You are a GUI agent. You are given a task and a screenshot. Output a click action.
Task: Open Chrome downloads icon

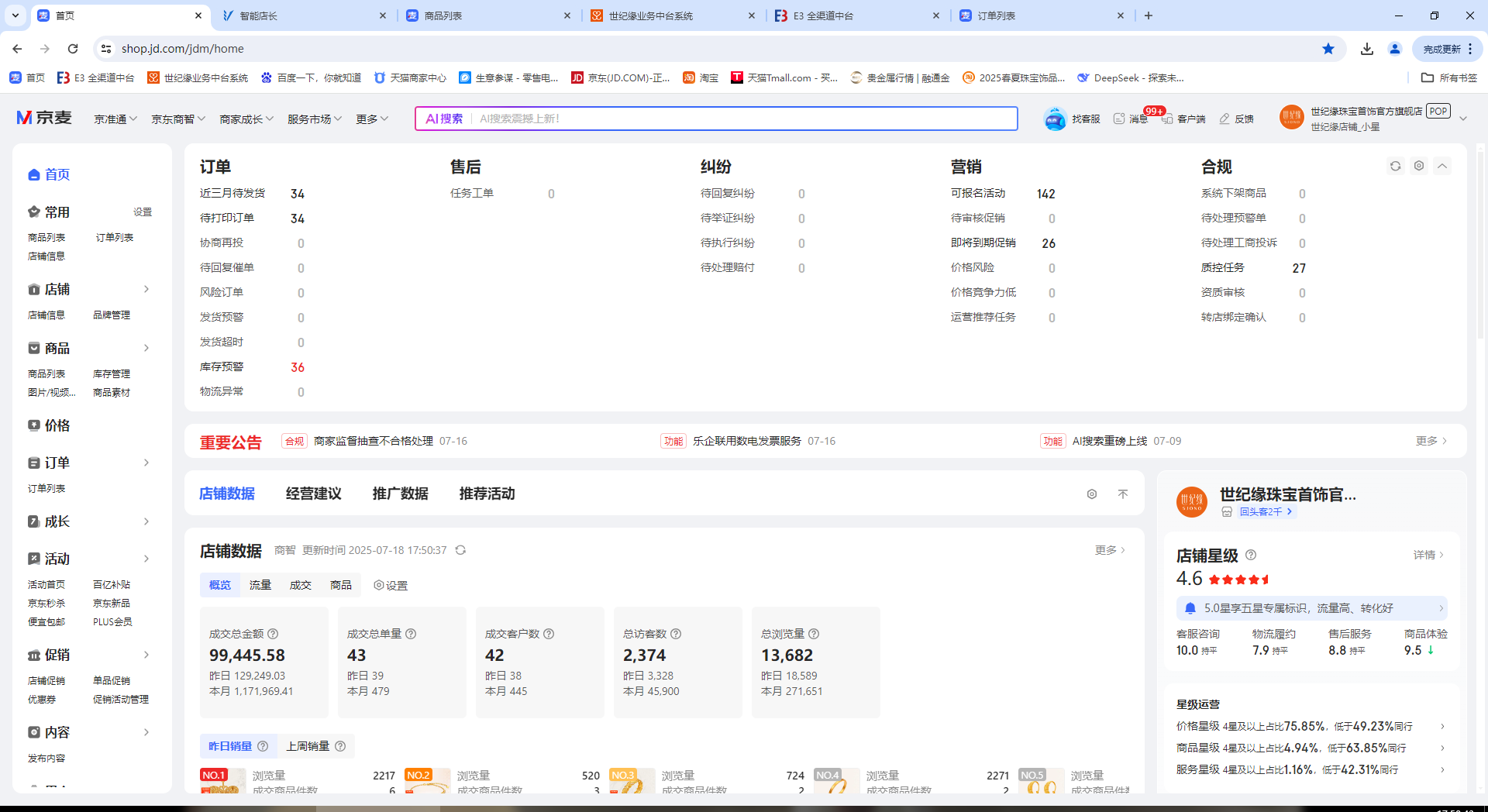pos(1367,49)
